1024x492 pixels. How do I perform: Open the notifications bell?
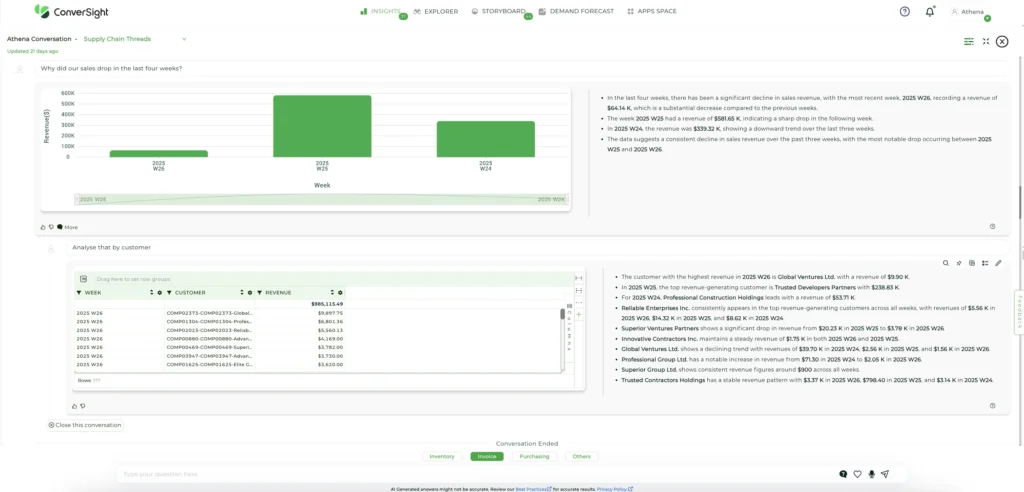click(930, 12)
